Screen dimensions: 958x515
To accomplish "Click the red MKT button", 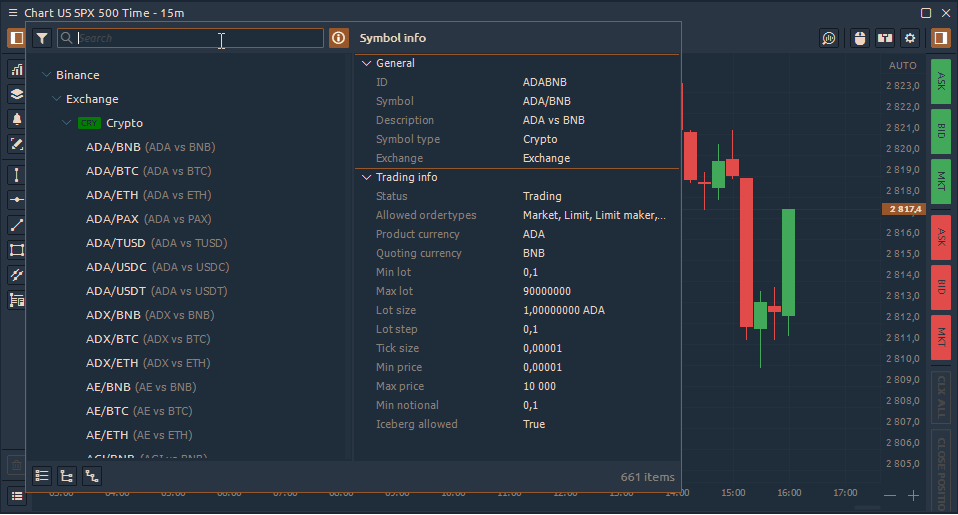I will pos(940,337).
